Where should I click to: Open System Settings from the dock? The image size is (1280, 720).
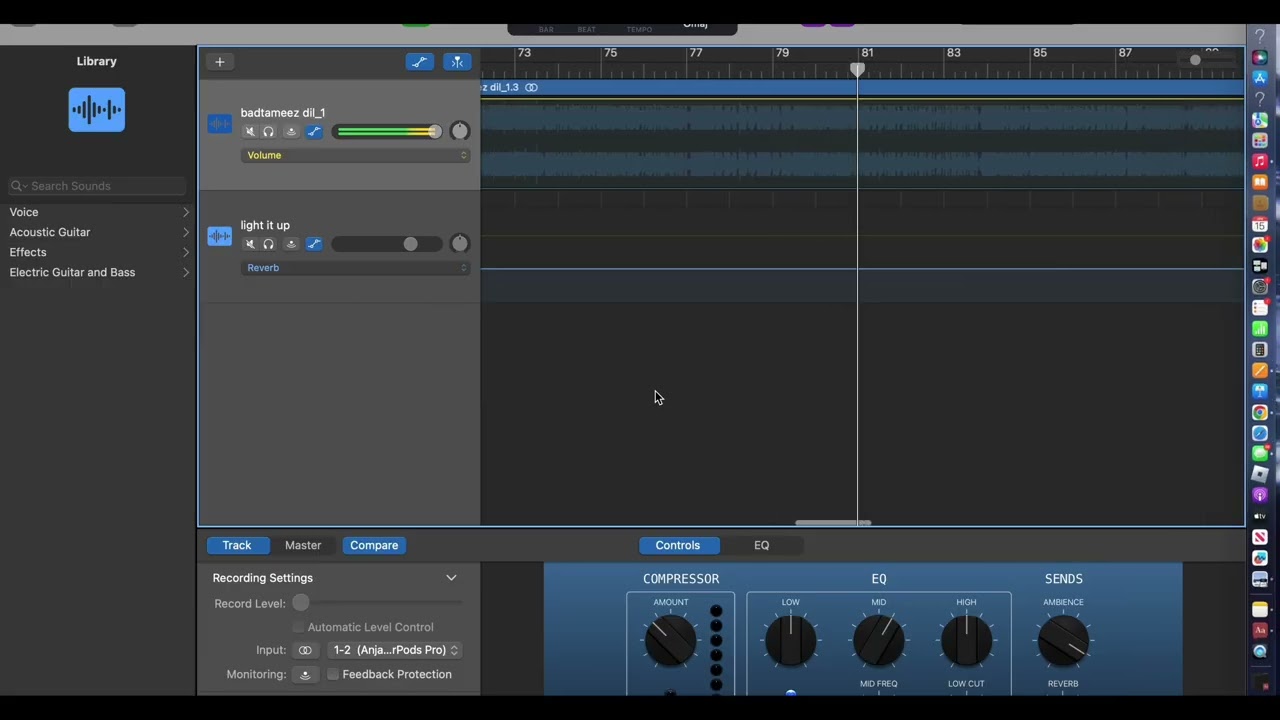[1260, 287]
